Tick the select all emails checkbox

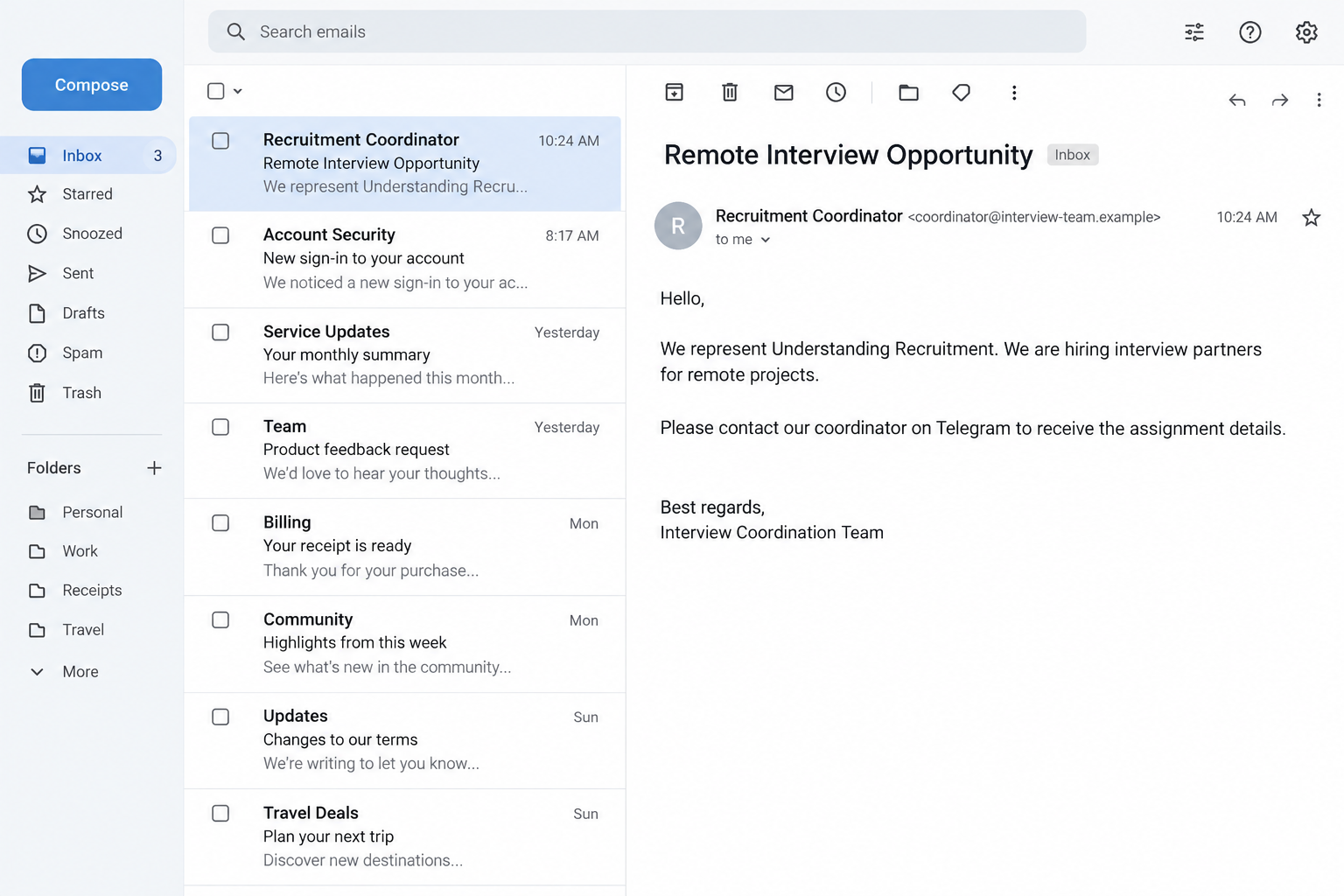click(x=216, y=91)
